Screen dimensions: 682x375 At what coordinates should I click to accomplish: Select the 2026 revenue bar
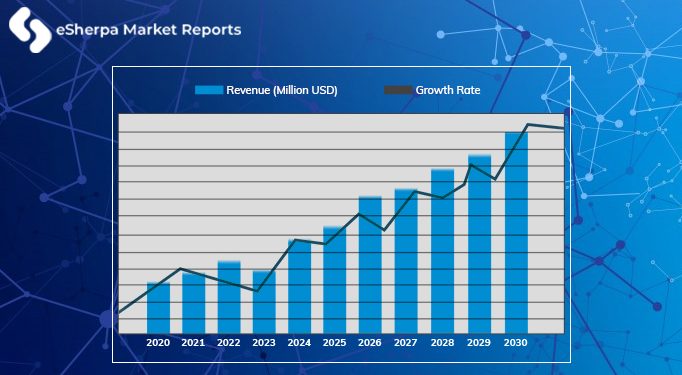370,265
